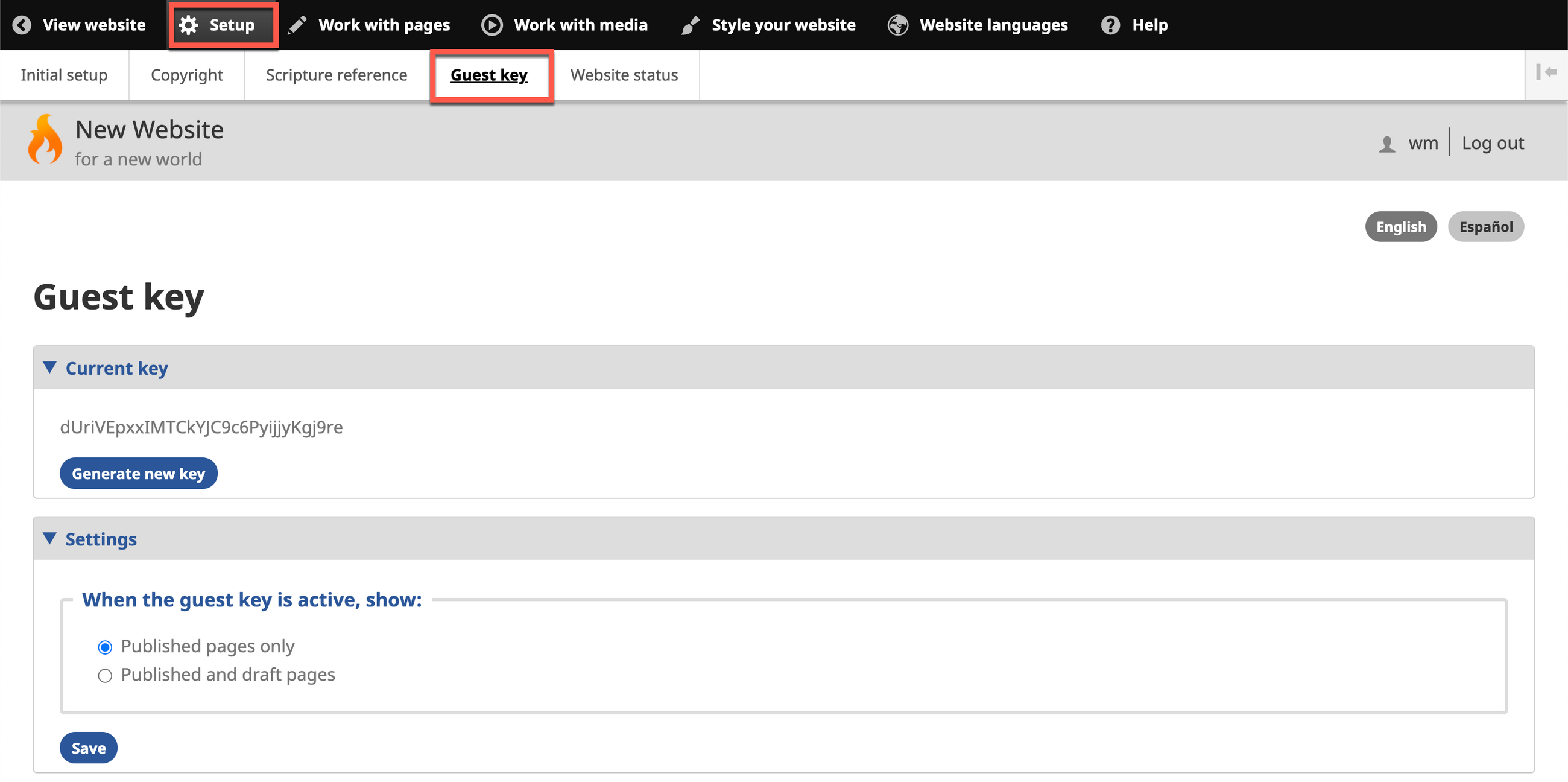Switch language to Español
Screen dimensions: 1568x782
pyautogui.click(x=1485, y=226)
